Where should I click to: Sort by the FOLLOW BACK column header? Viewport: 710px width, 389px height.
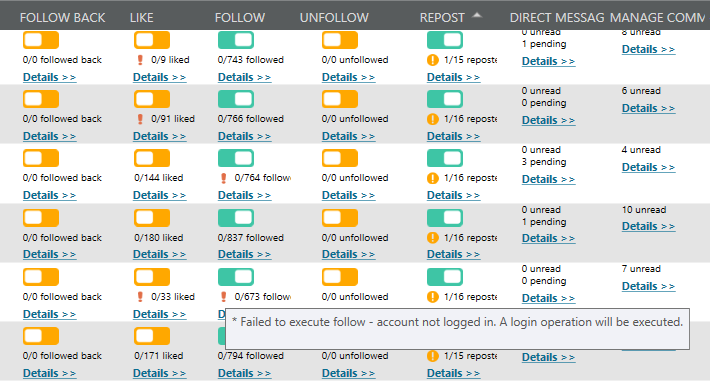[62, 18]
